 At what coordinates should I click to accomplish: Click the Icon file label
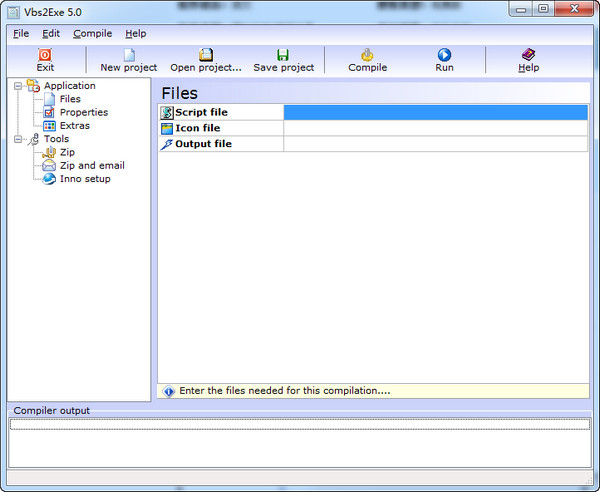(x=198, y=128)
